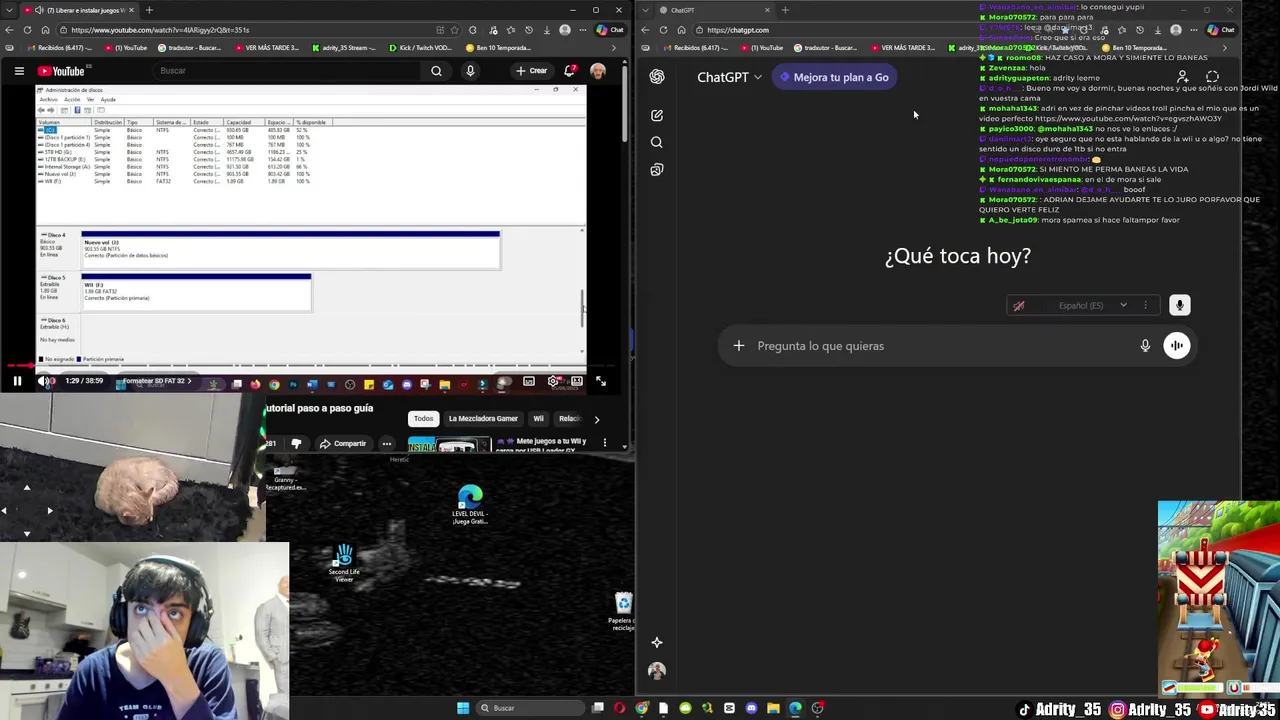This screenshot has height=720, width=1280.
Task: Select the 'Todos' filter chip
Action: tap(423, 419)
